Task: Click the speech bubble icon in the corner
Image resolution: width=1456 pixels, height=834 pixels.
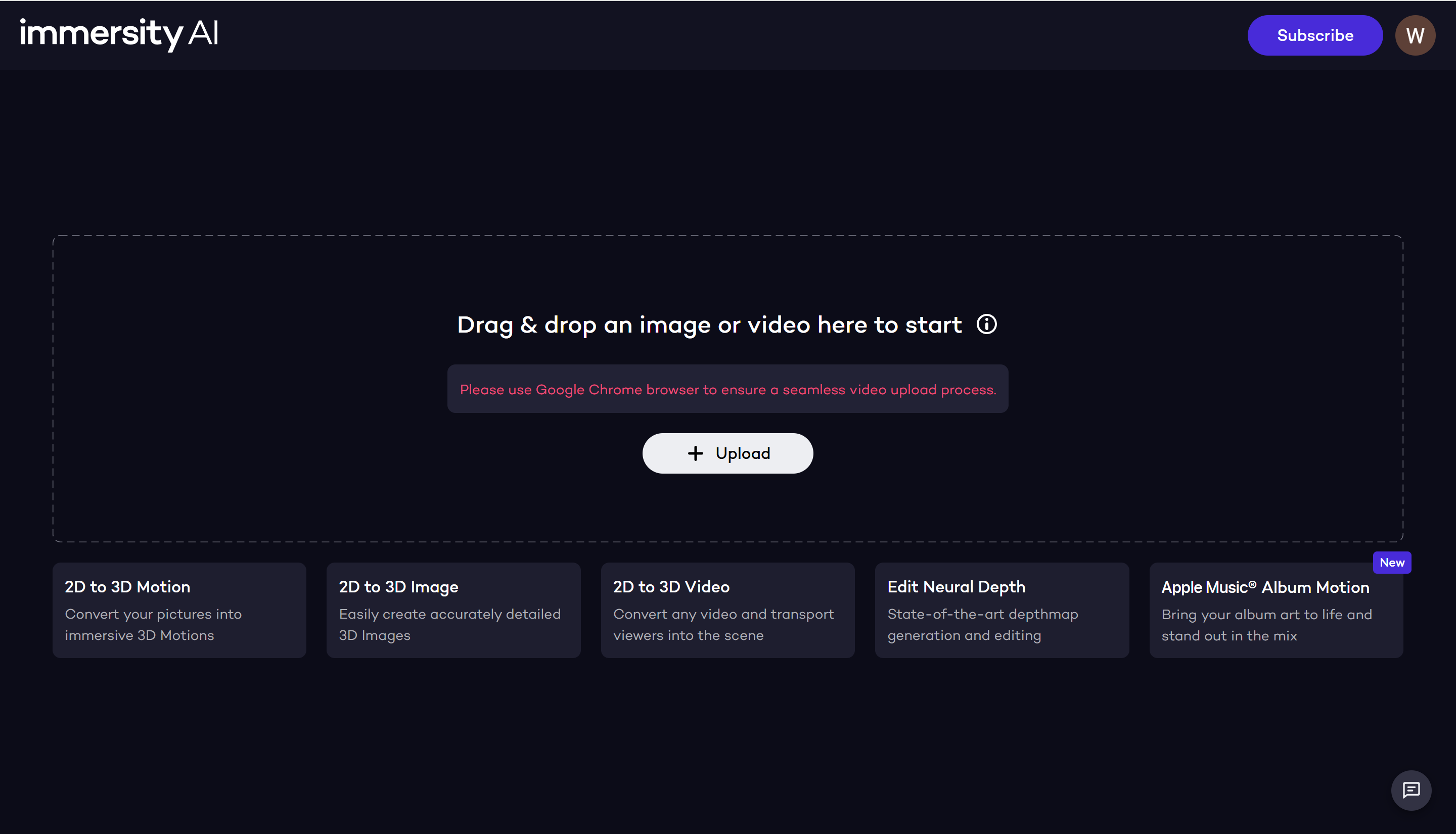Action: point(1412,791)
